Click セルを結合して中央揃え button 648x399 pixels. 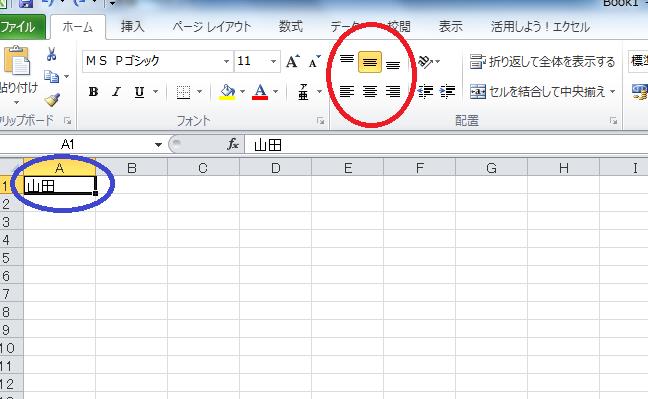point(543,91)
